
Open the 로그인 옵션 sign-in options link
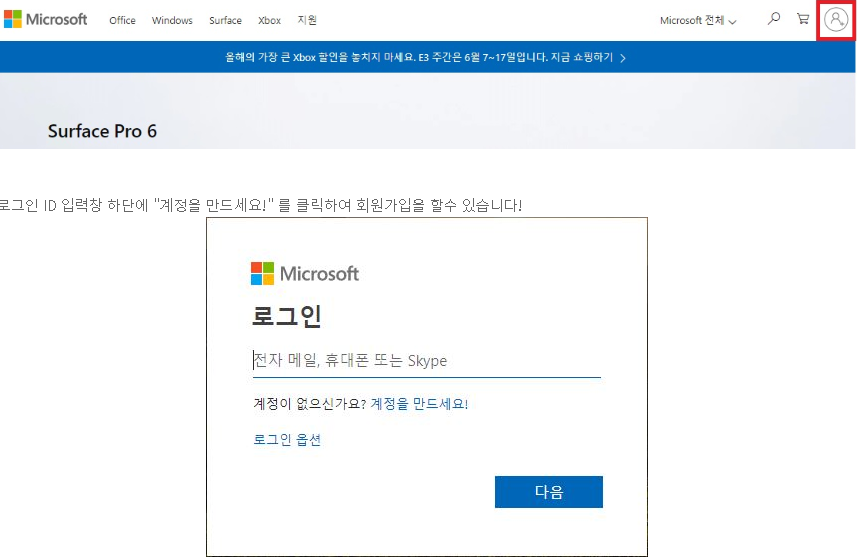(287, 440)
